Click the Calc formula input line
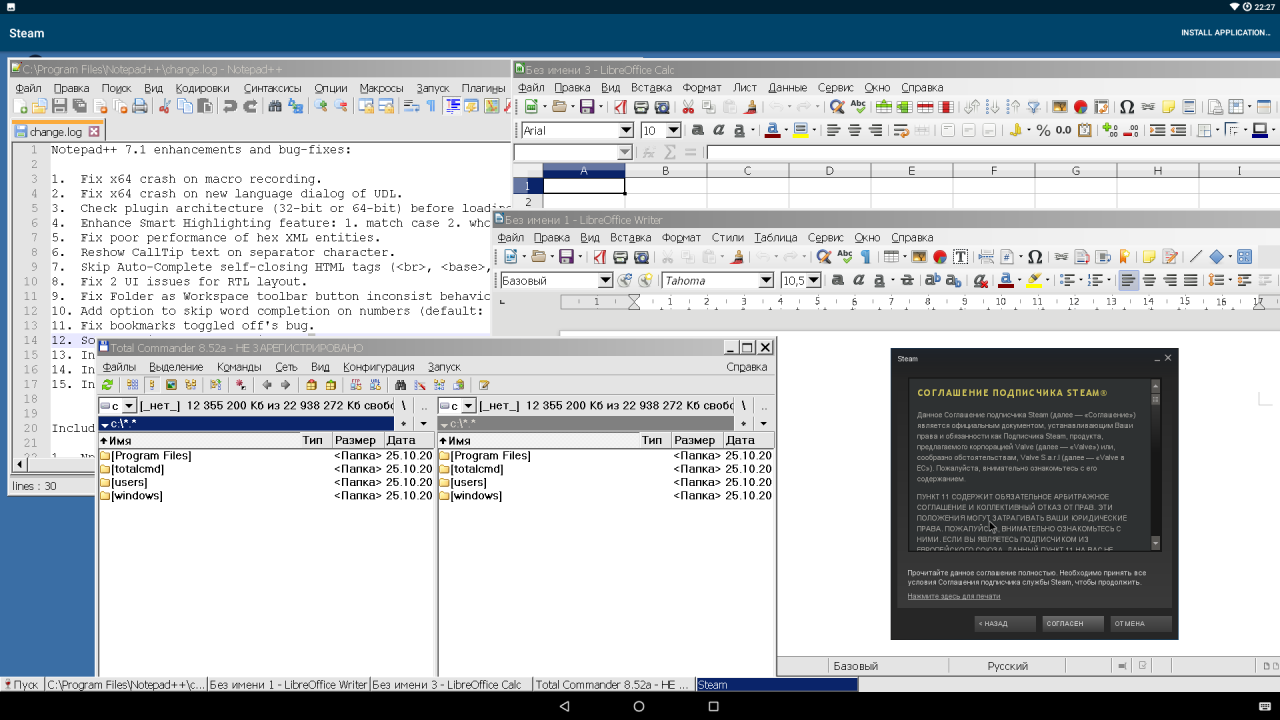Screen dimensions: 1280x720 (992, 152)
